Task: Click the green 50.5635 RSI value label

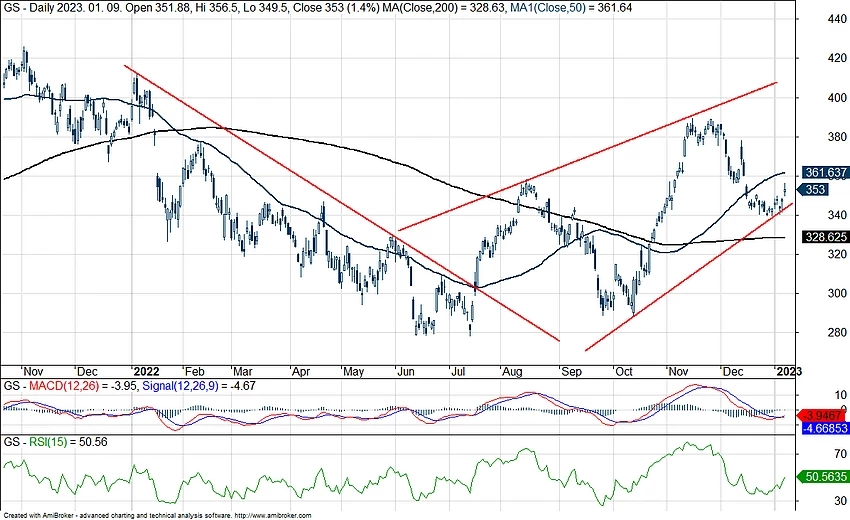Action: point(823,477)
